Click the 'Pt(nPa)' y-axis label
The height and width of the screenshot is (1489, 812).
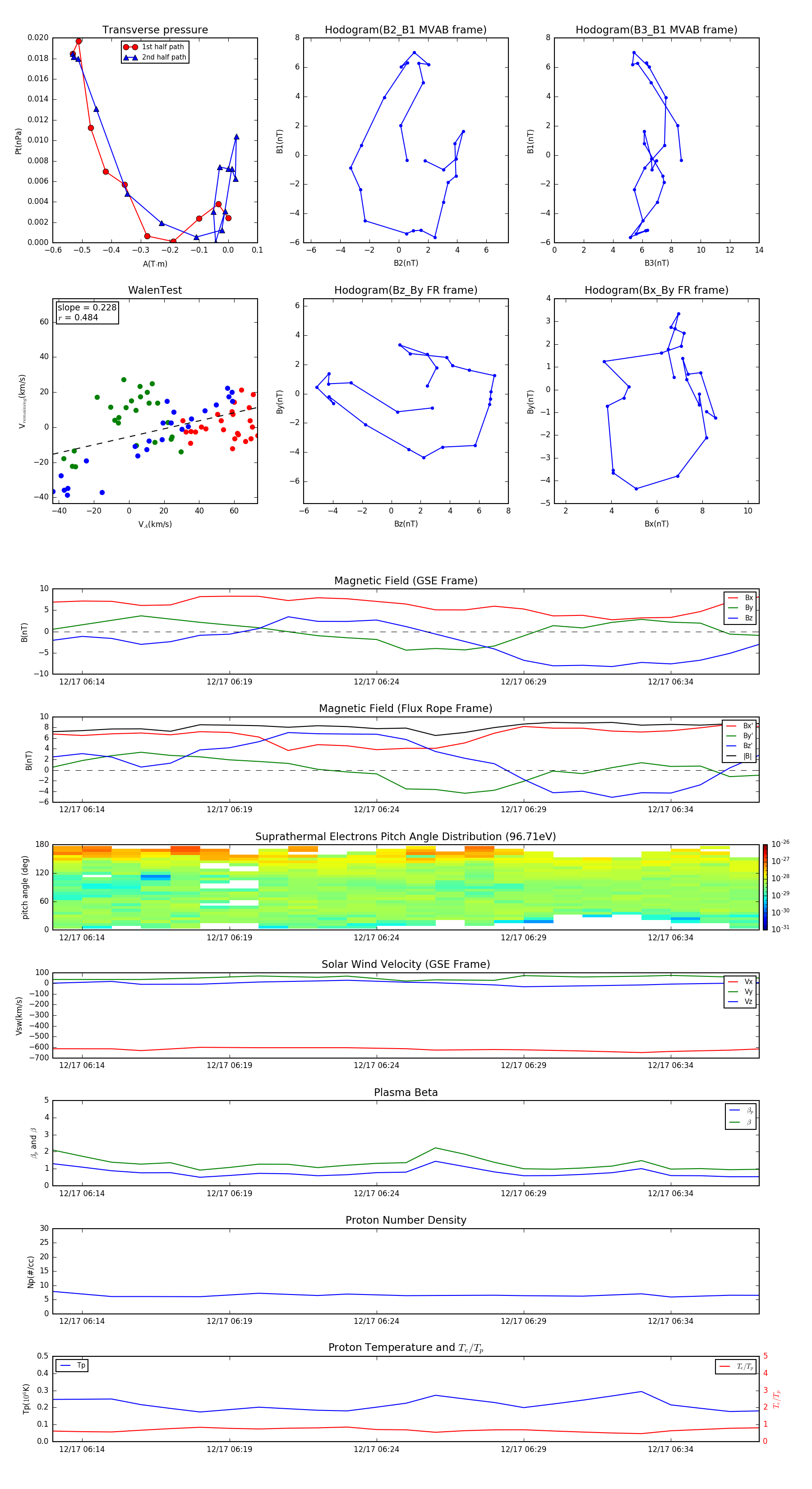(18, 140)
